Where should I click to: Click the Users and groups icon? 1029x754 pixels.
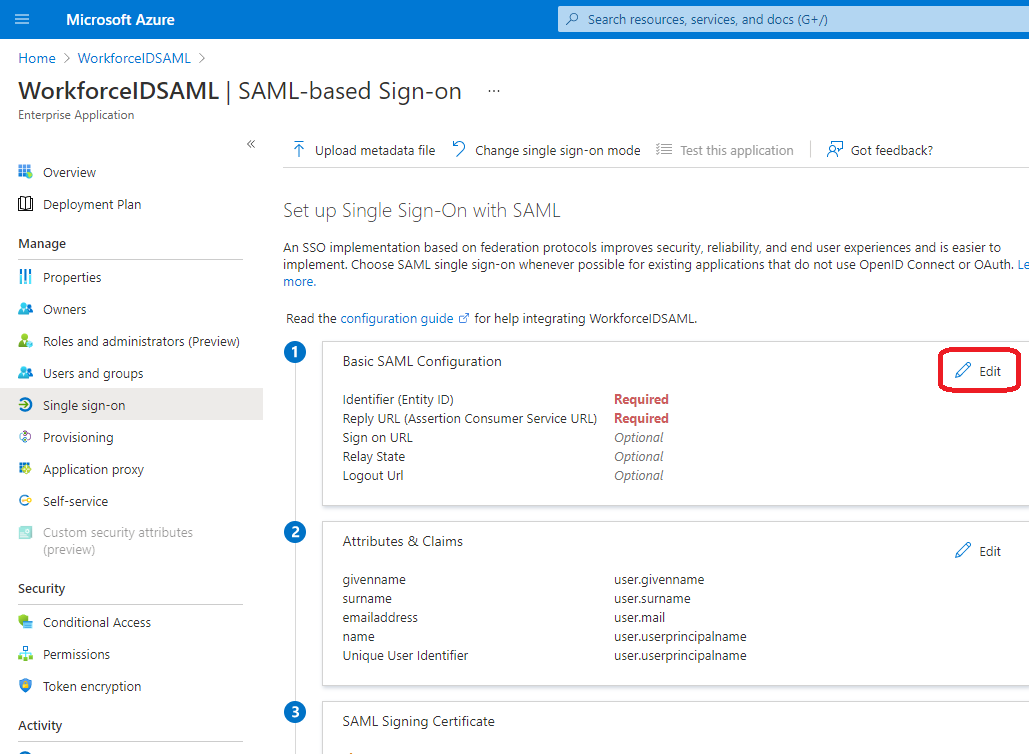[x=26, y=373]
